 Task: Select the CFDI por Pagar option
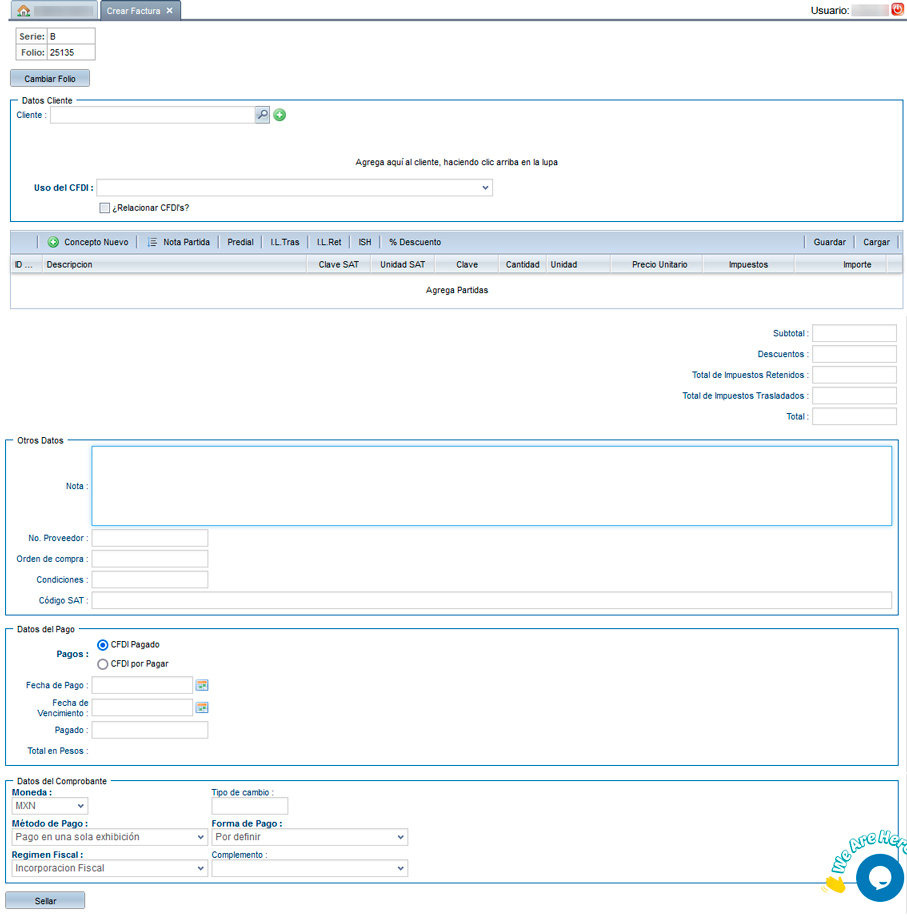103,664
